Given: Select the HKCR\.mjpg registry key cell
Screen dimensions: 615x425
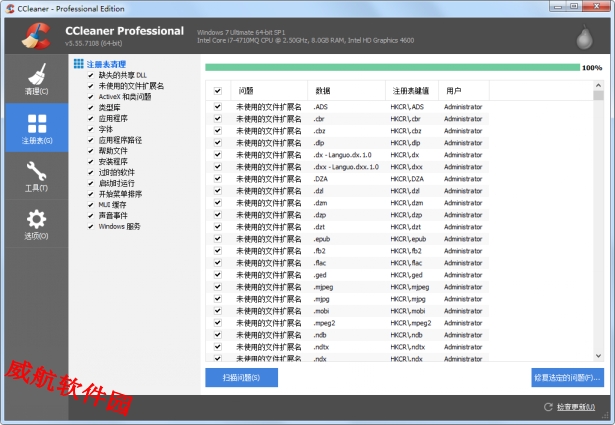Looking at the screenshot, I should tap(408, 299).
